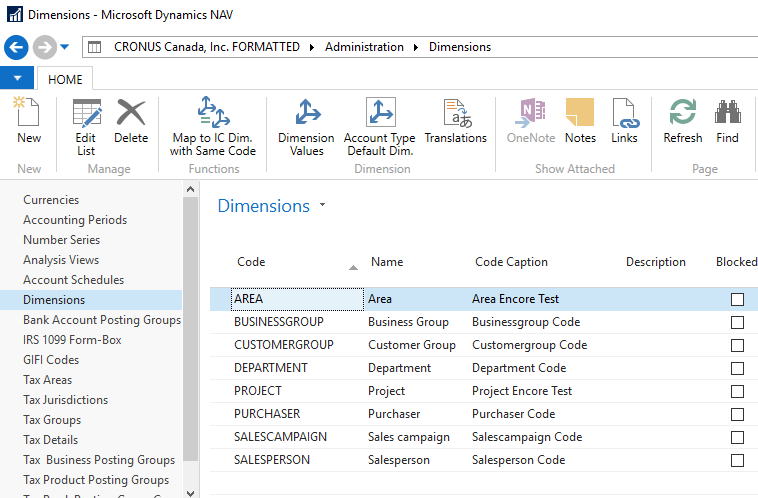Show attached Links
Viewport: 758px width, 498px height.
[624, 121]
